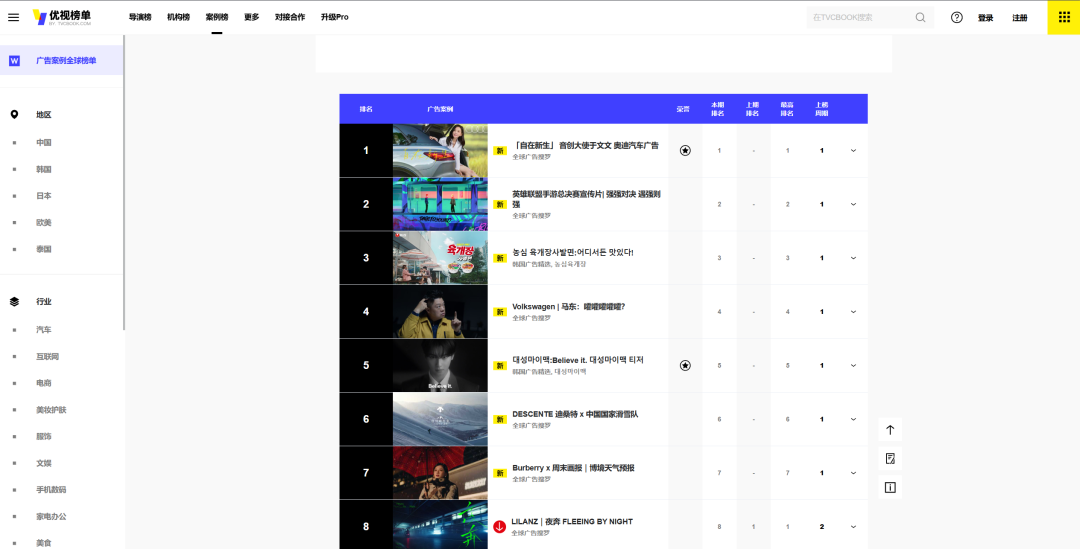Click the help question mark icon

click(x=957, y=17)
